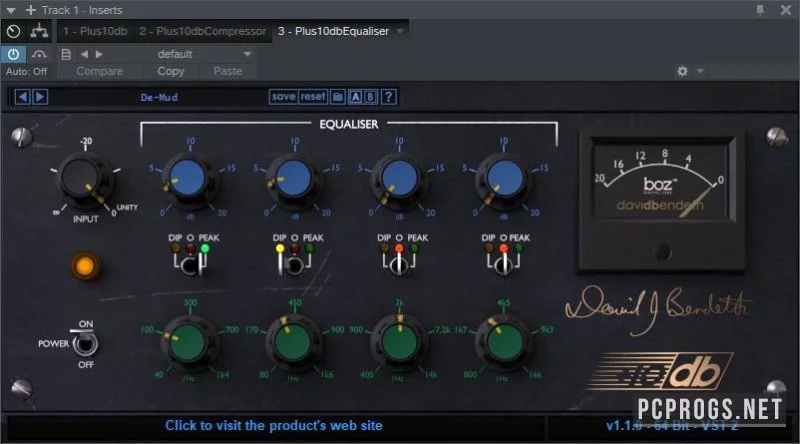Click the INPUT knob
The image size is (800, 444).
(x=83, y=180)
